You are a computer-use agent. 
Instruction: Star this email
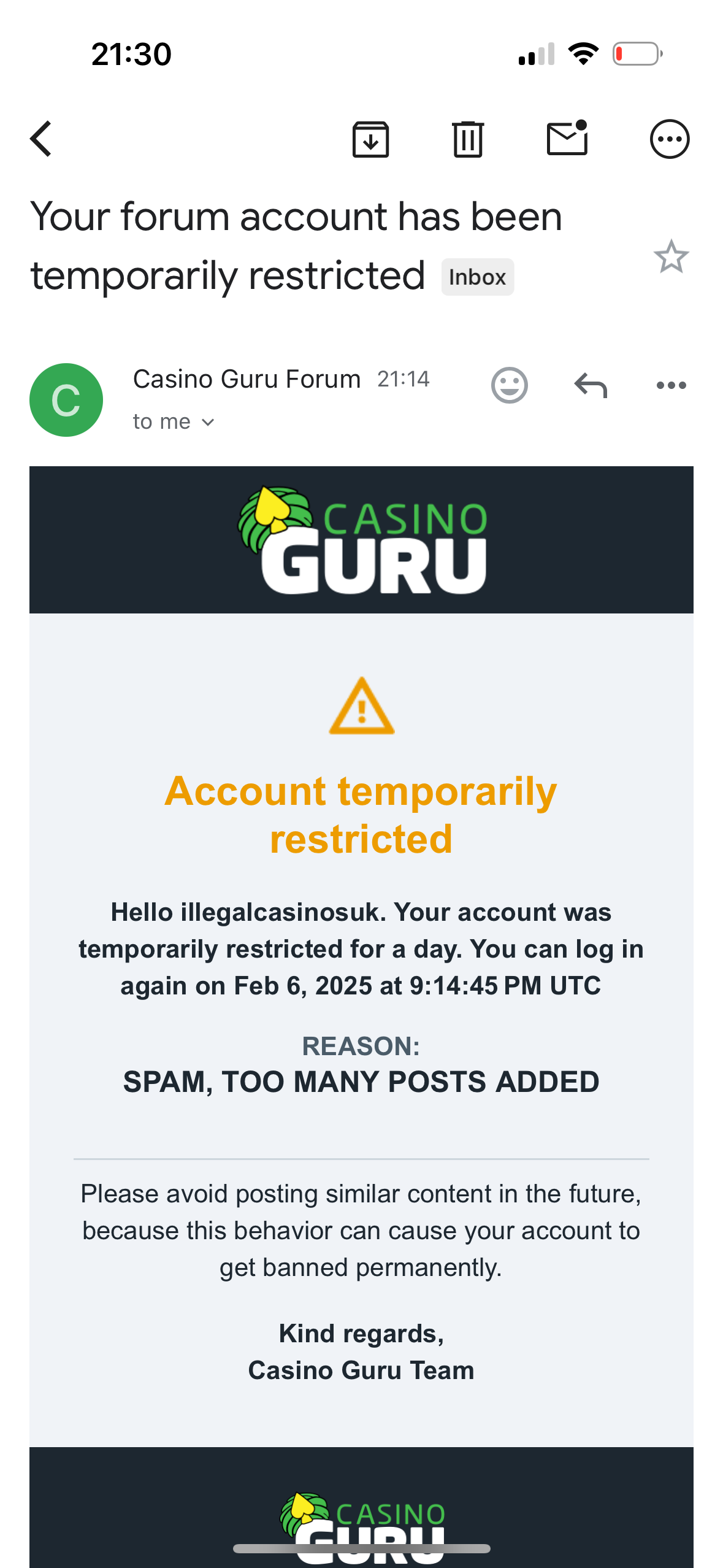pyautogui.click(x=671, y=256)
